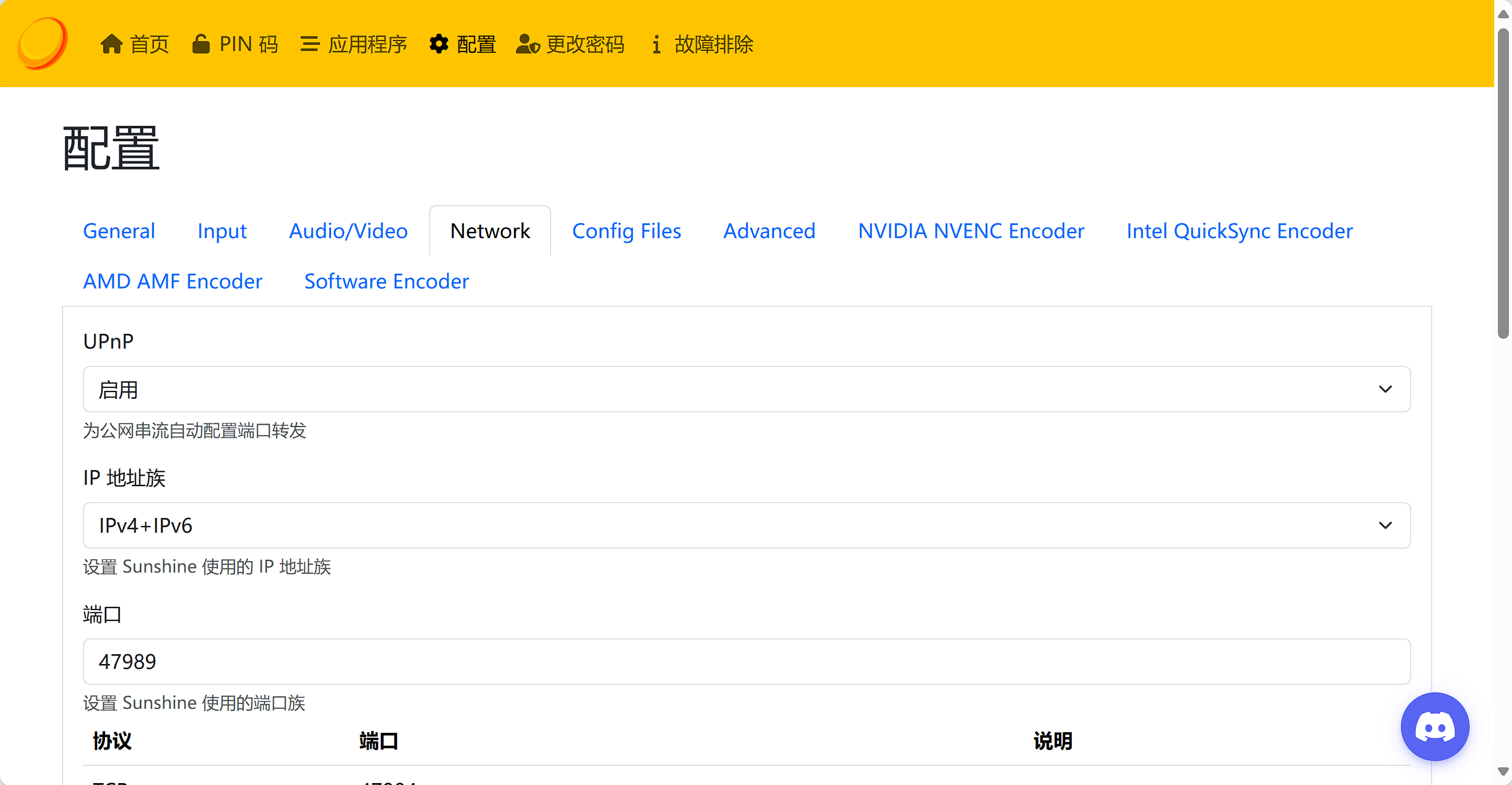Viewport: 1512px width, 785px height.
Task: Click the home icon in navbar
Action: tap(111, 44)
